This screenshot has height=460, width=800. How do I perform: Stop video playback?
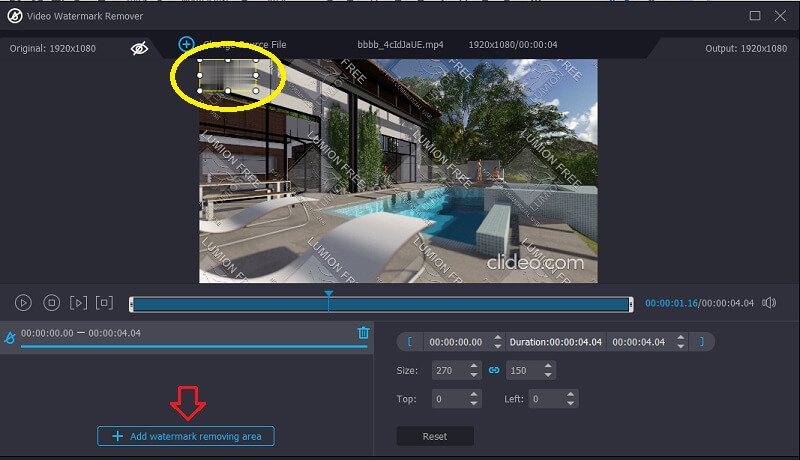point(51,302)
